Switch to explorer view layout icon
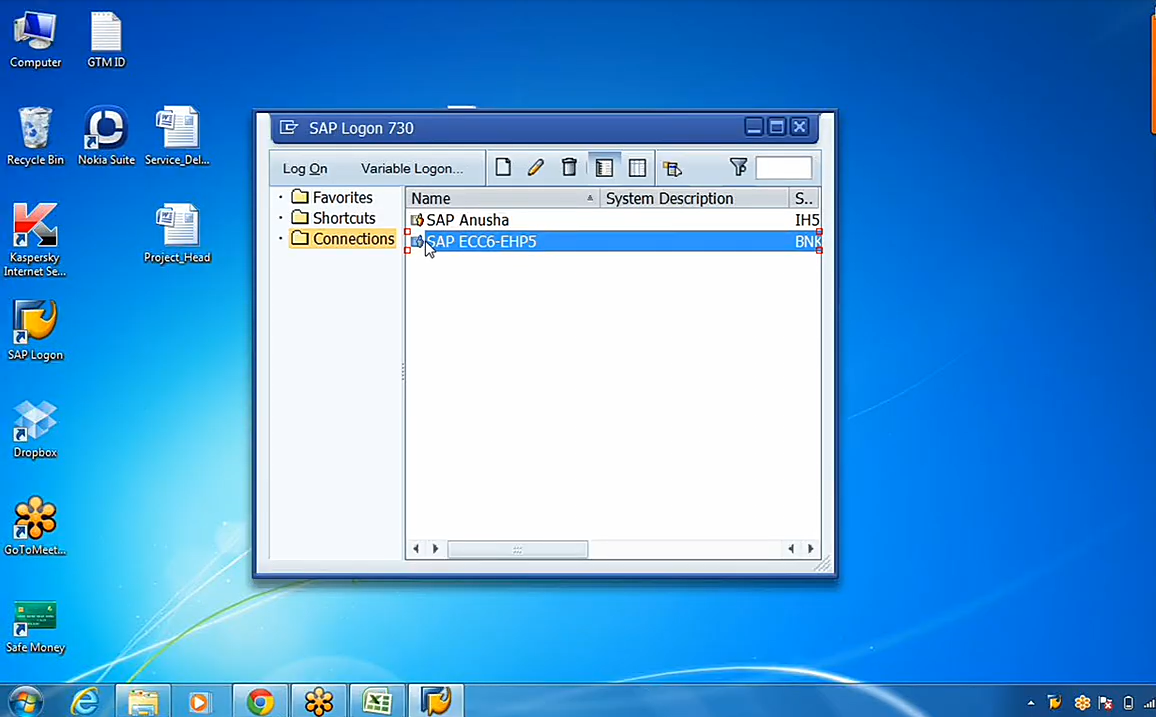Screen dimensions: 1156x717 coord(604,168)
